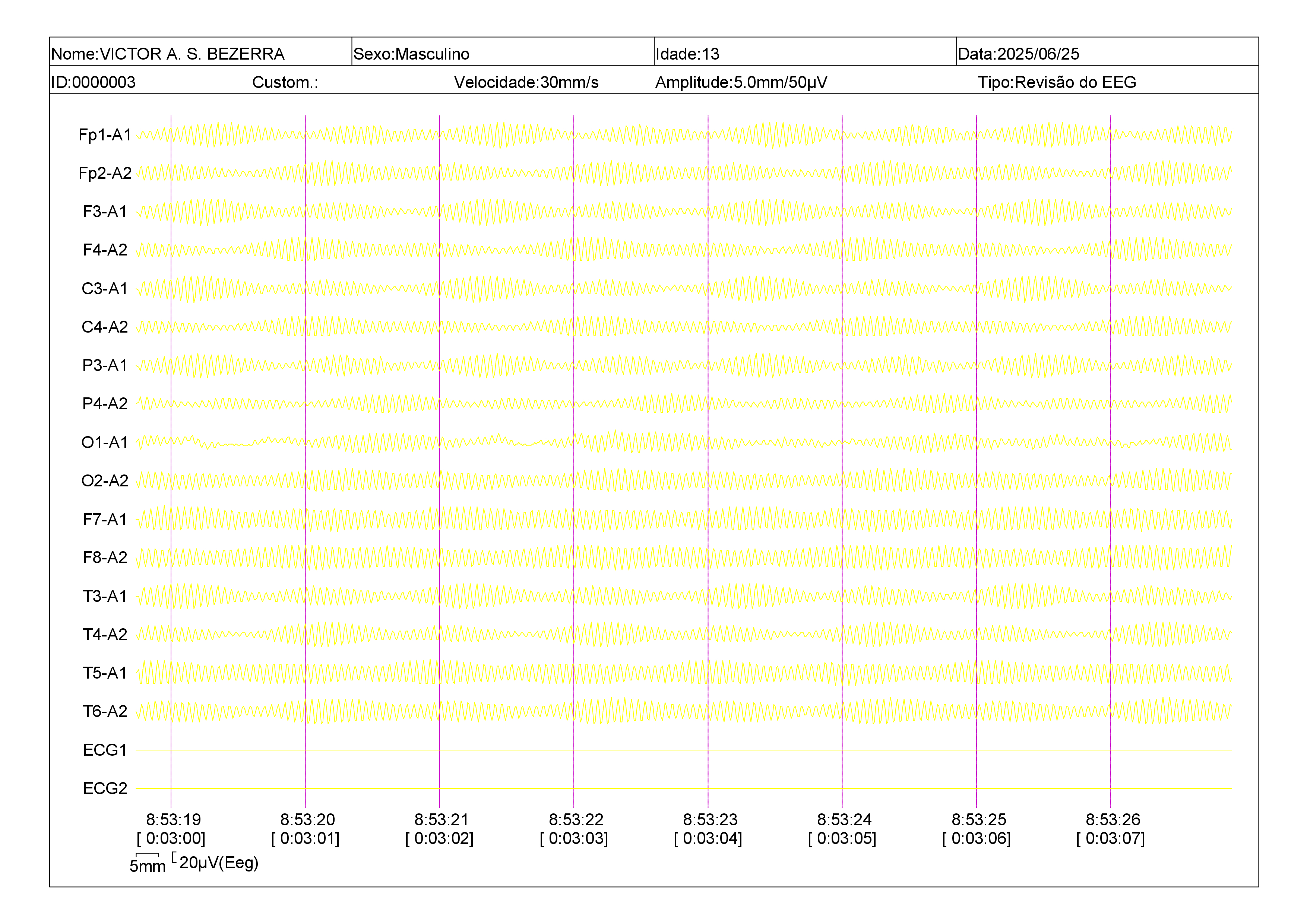The width and height of the screenshot is (1307, 924).
Task: Select the Fp2-A2 channel label
Action: pos(105,173)
